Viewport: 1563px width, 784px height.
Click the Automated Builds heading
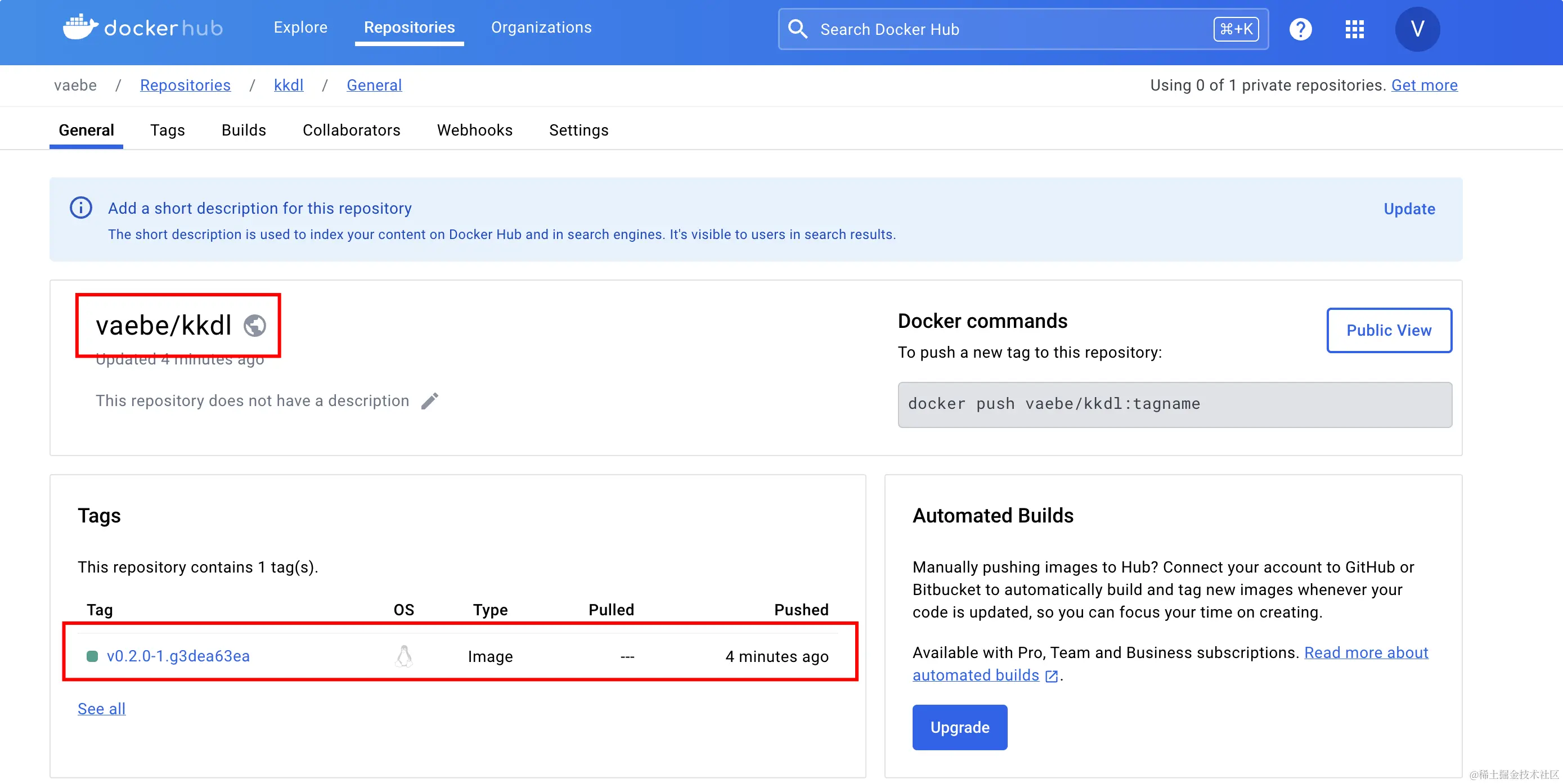(x=992, y=515)
